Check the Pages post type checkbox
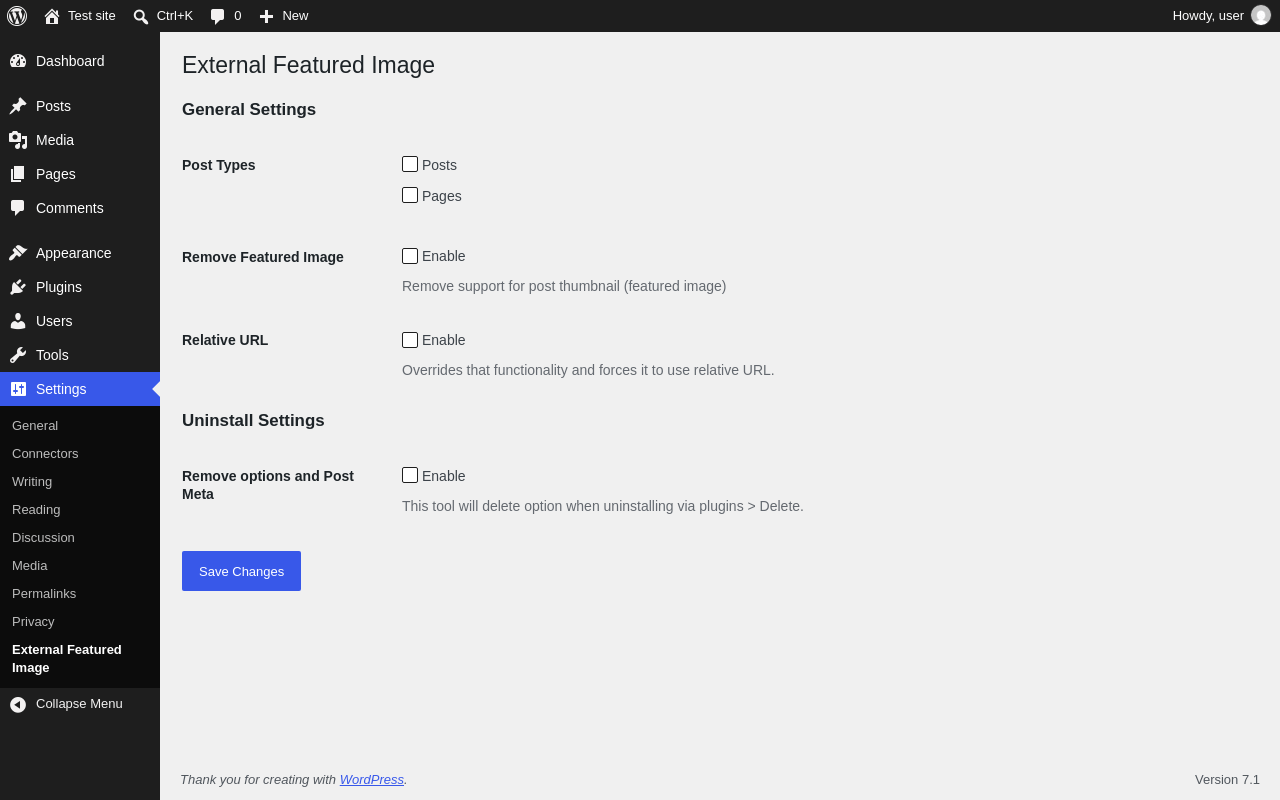Screen dimensions: 1280x800 coord(410,195)
